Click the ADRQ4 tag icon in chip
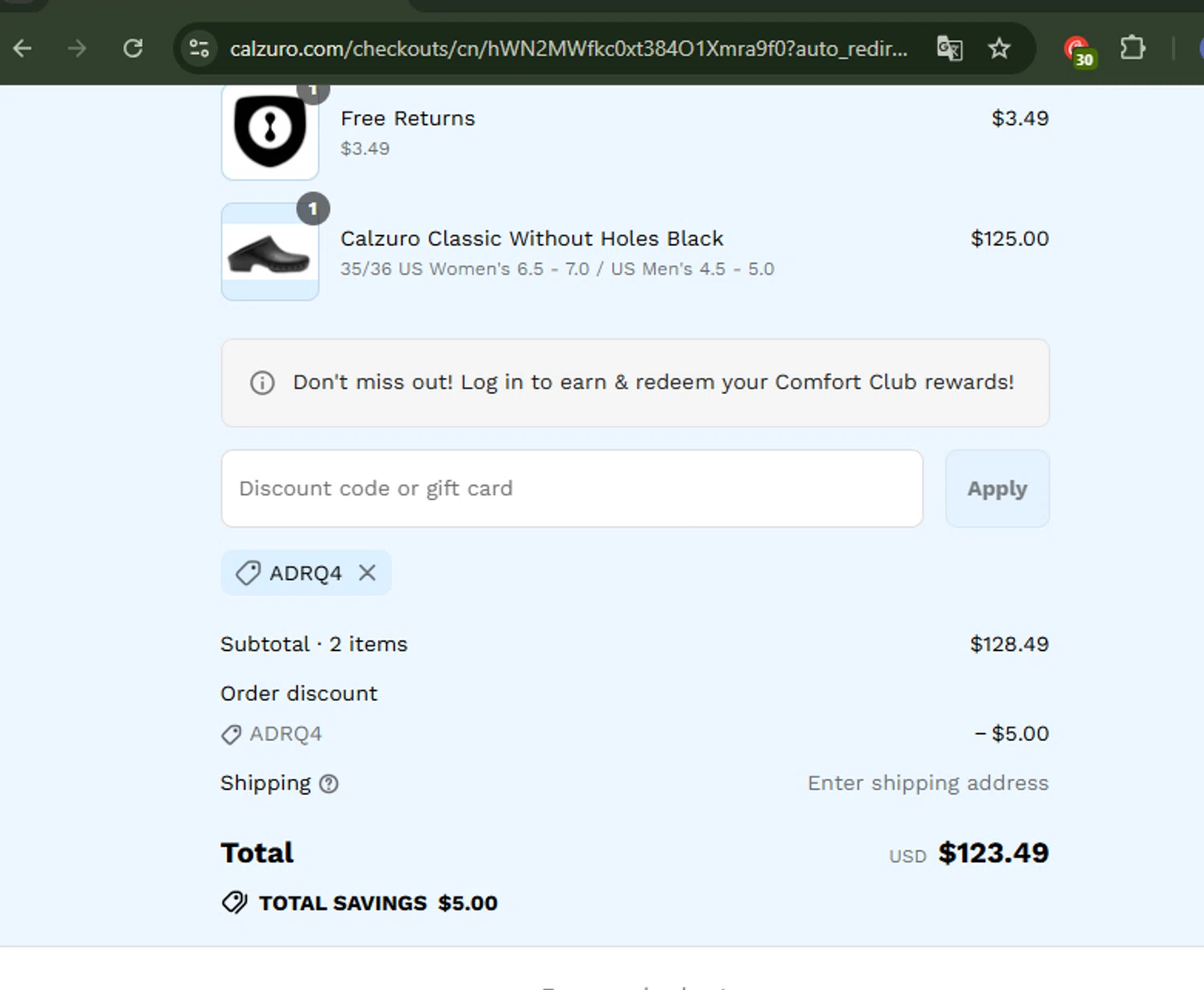 [248, 573]
